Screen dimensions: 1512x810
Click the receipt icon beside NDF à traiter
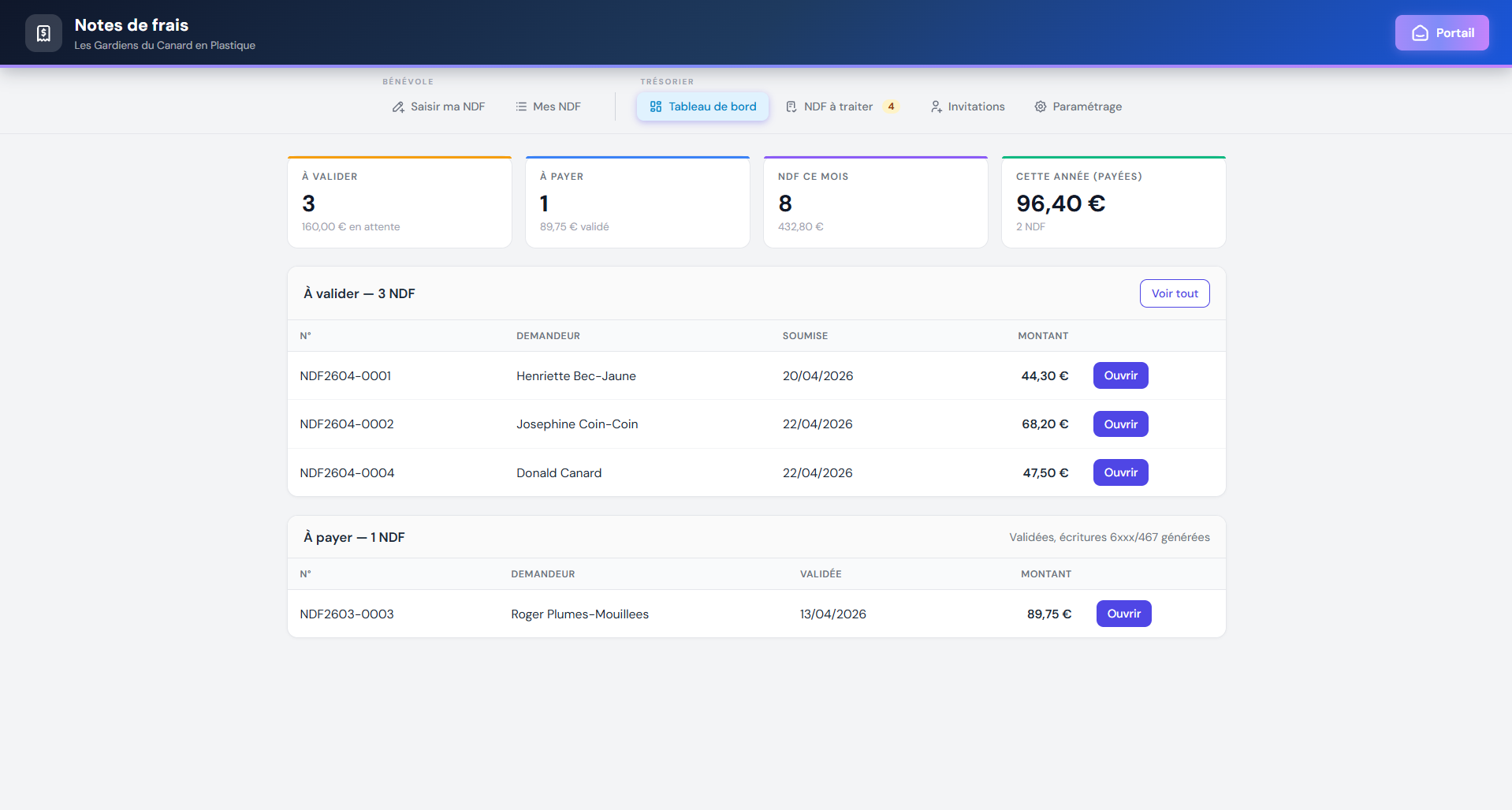point(791,106)
